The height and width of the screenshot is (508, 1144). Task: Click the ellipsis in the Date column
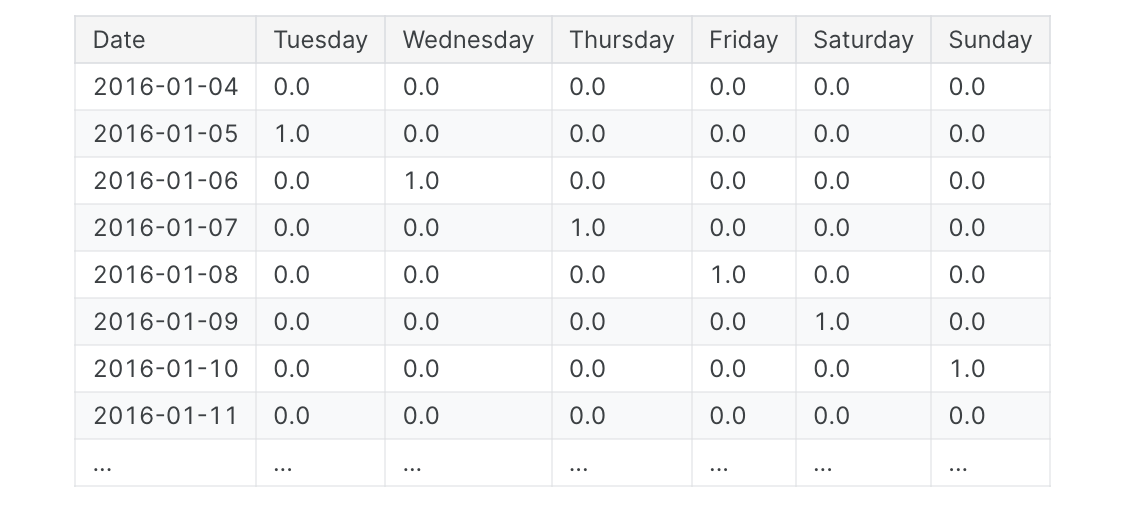pyautogui.click(x=102, y=464)
